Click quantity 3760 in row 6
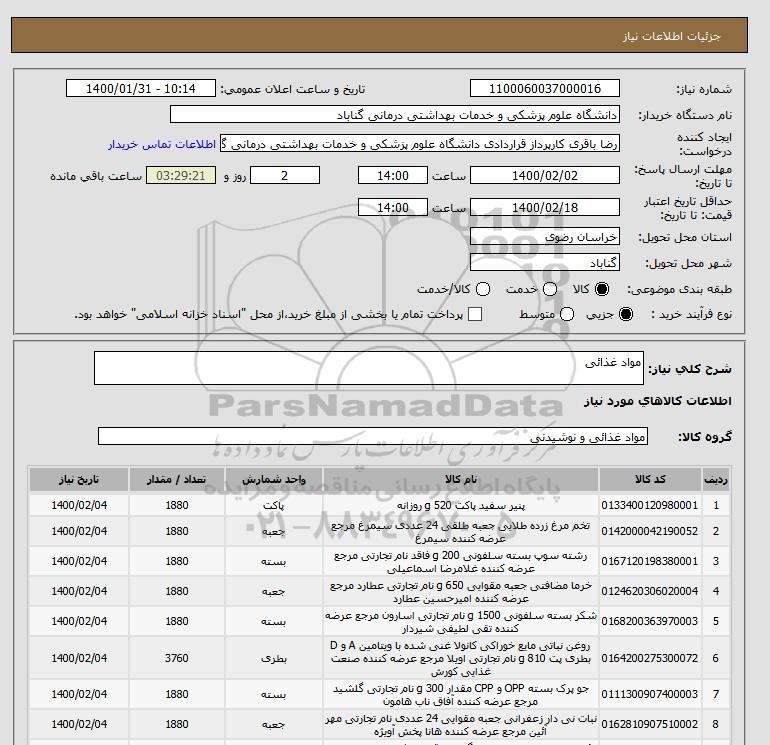Viewport: 770px width, 745px height. point(177,658)
